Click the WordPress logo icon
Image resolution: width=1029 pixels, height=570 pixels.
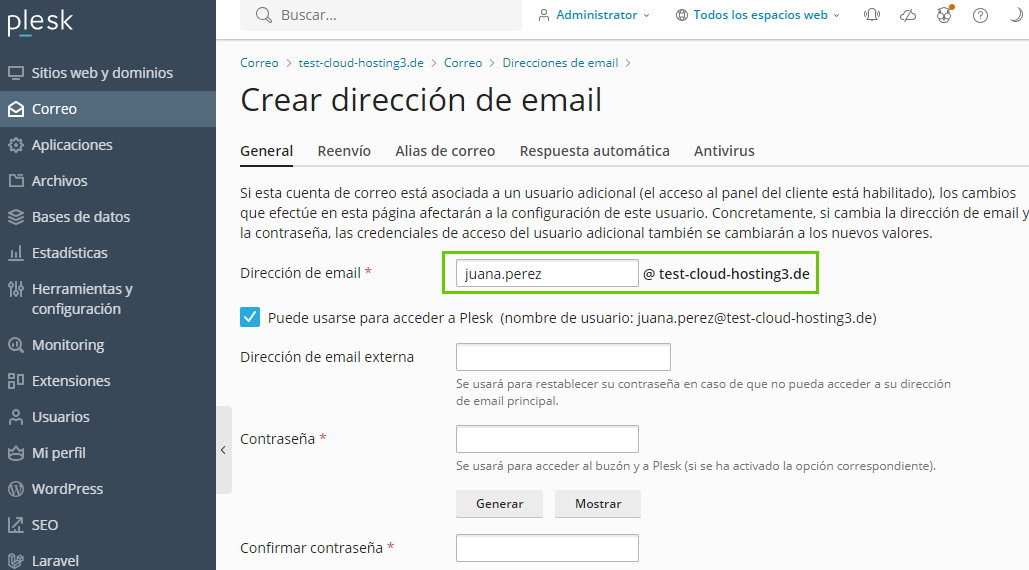(16, 489)
